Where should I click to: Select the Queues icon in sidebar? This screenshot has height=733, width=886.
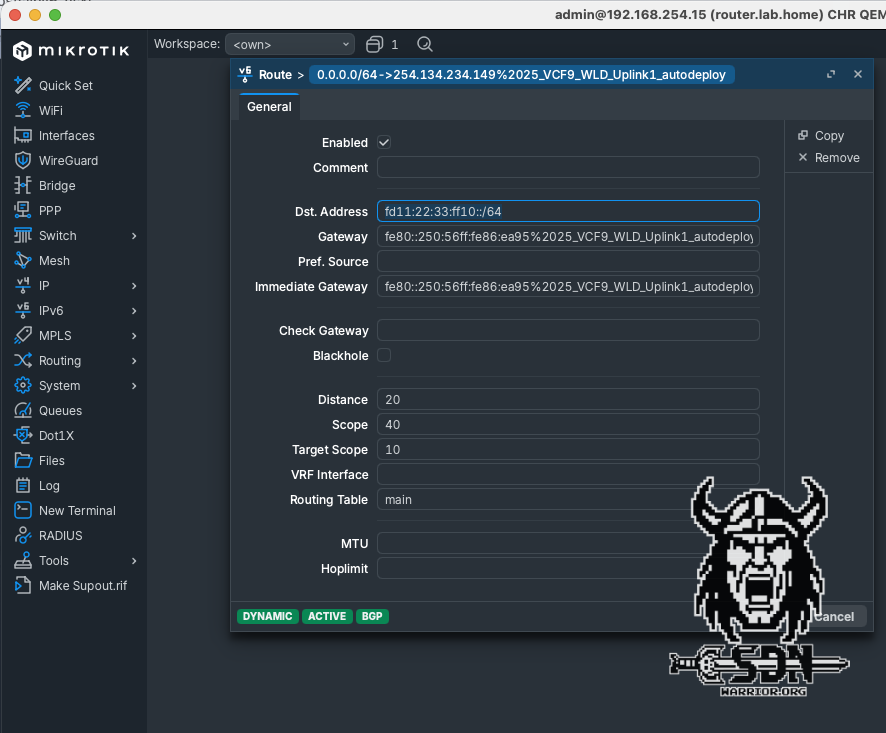23,410
